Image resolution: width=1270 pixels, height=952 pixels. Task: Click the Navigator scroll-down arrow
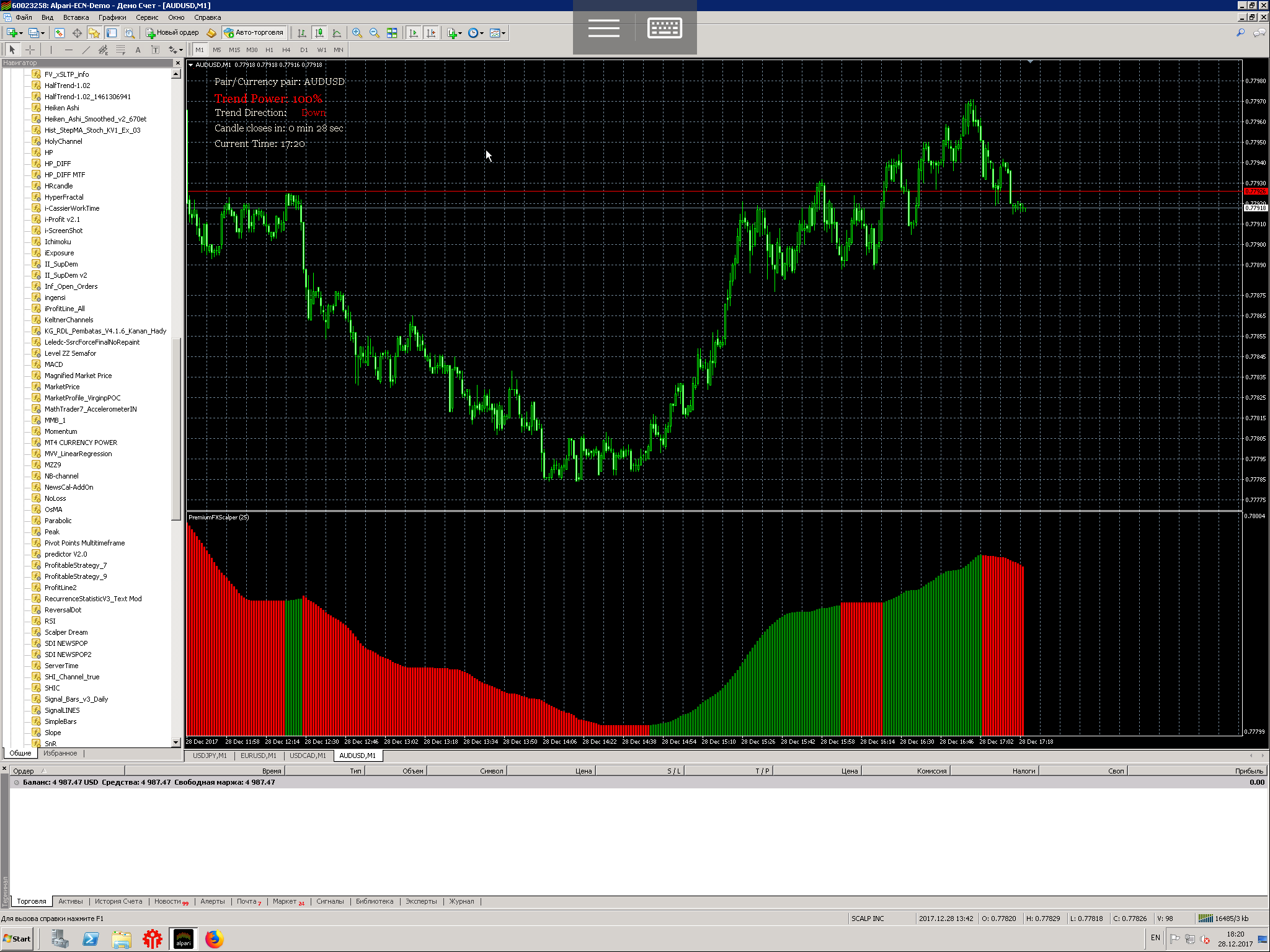[x=176, y=742]
